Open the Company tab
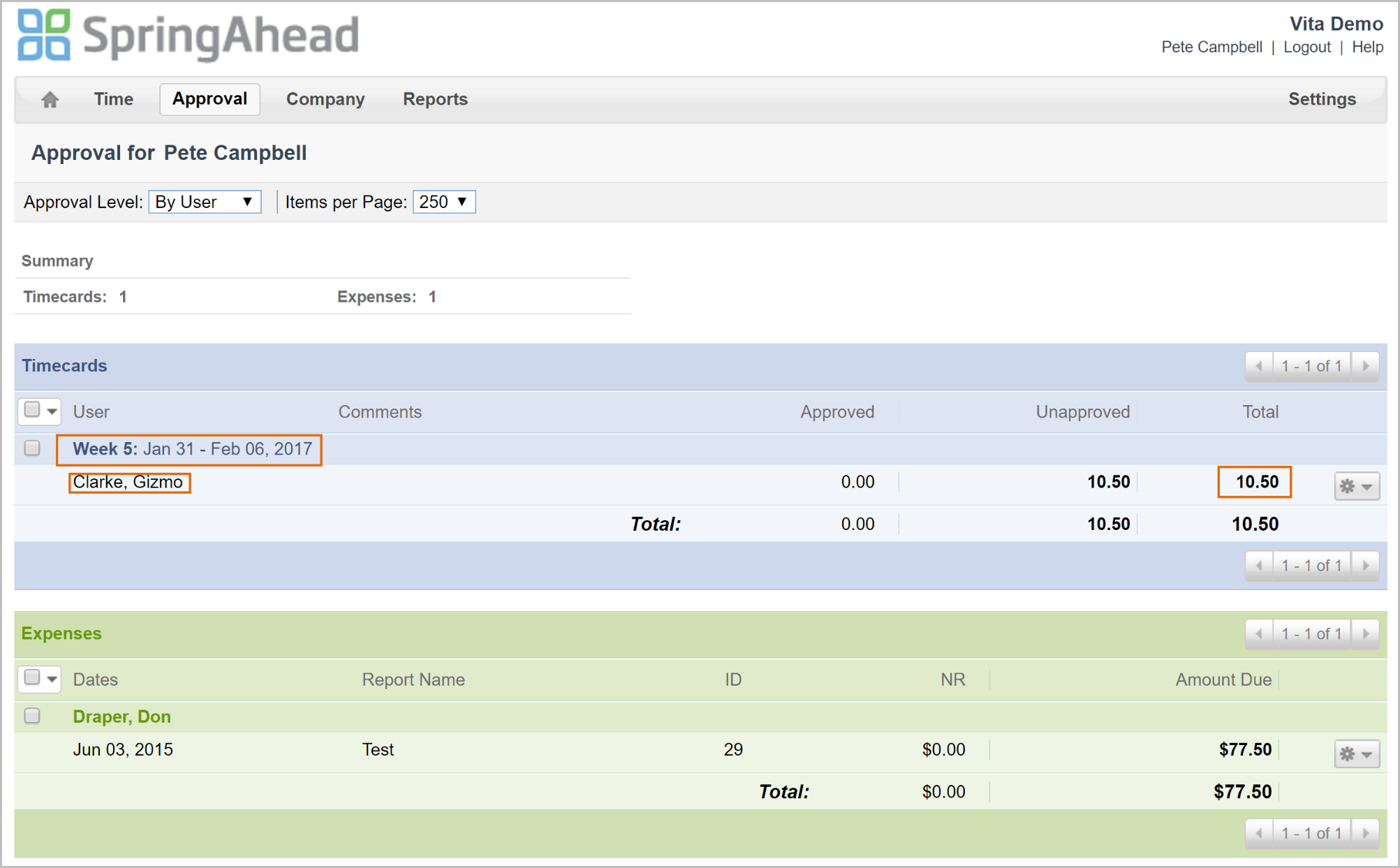The height and width of the screenshot is (868, 1400). click(325, 99)
